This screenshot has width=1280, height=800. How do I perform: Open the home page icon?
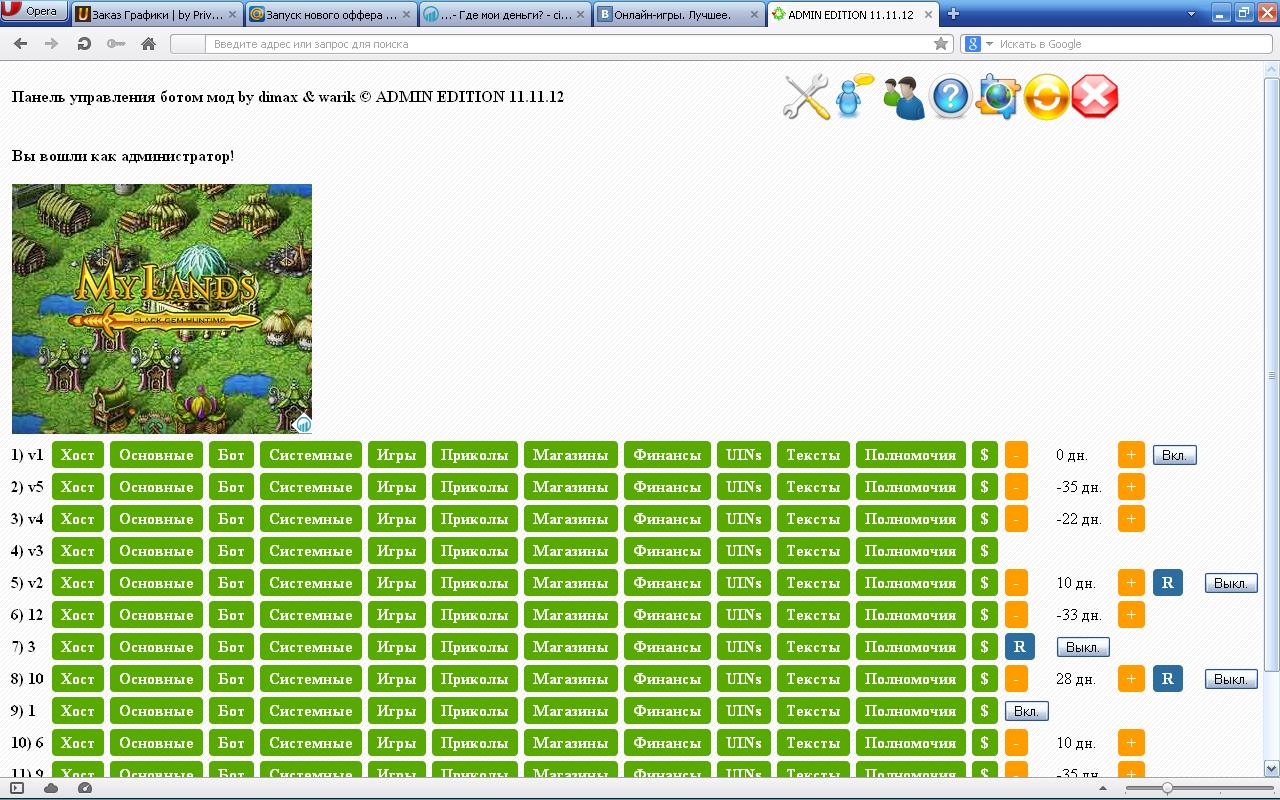click(x=148, y=44)
